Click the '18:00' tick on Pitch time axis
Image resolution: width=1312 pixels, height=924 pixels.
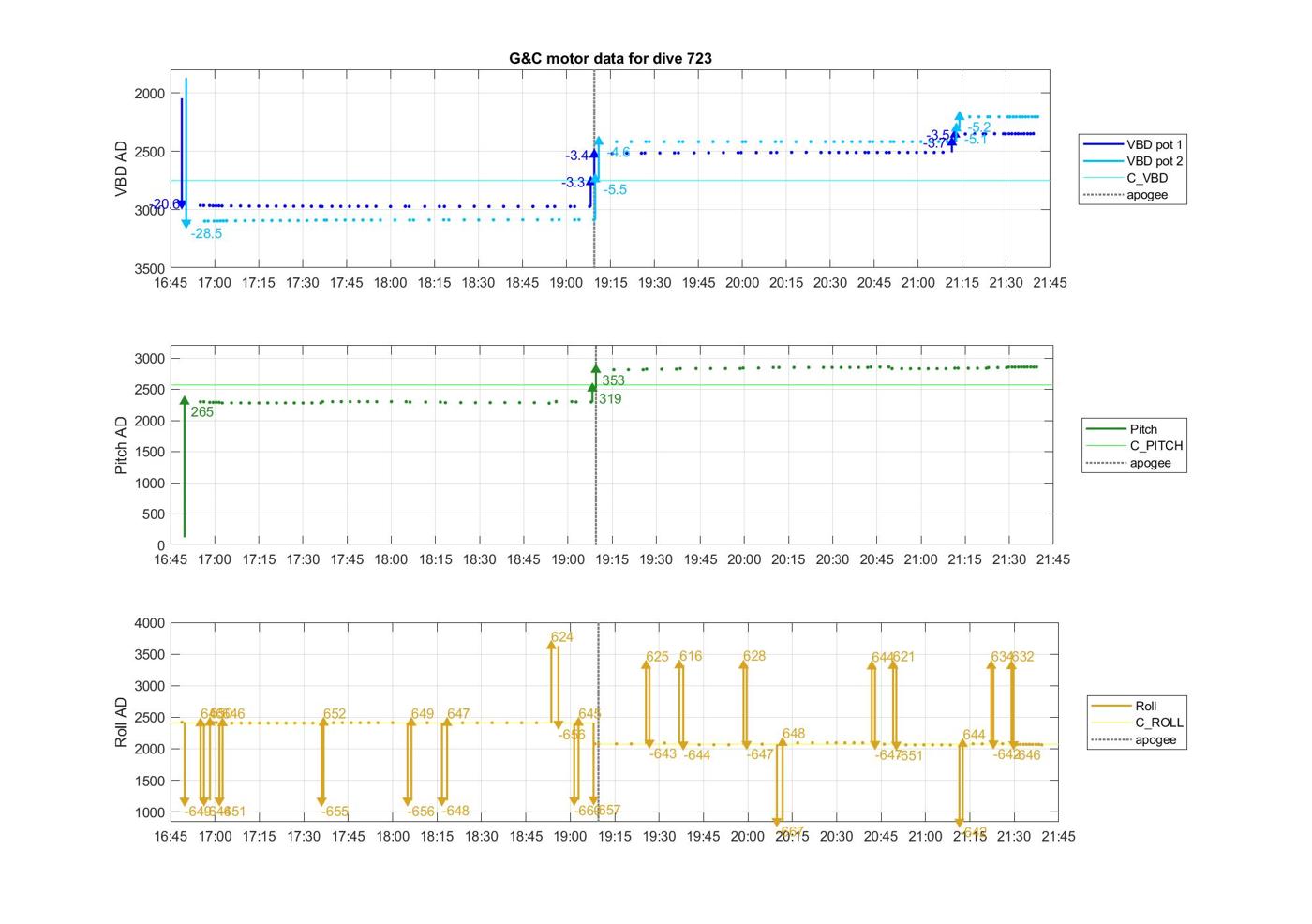[391, 559]
